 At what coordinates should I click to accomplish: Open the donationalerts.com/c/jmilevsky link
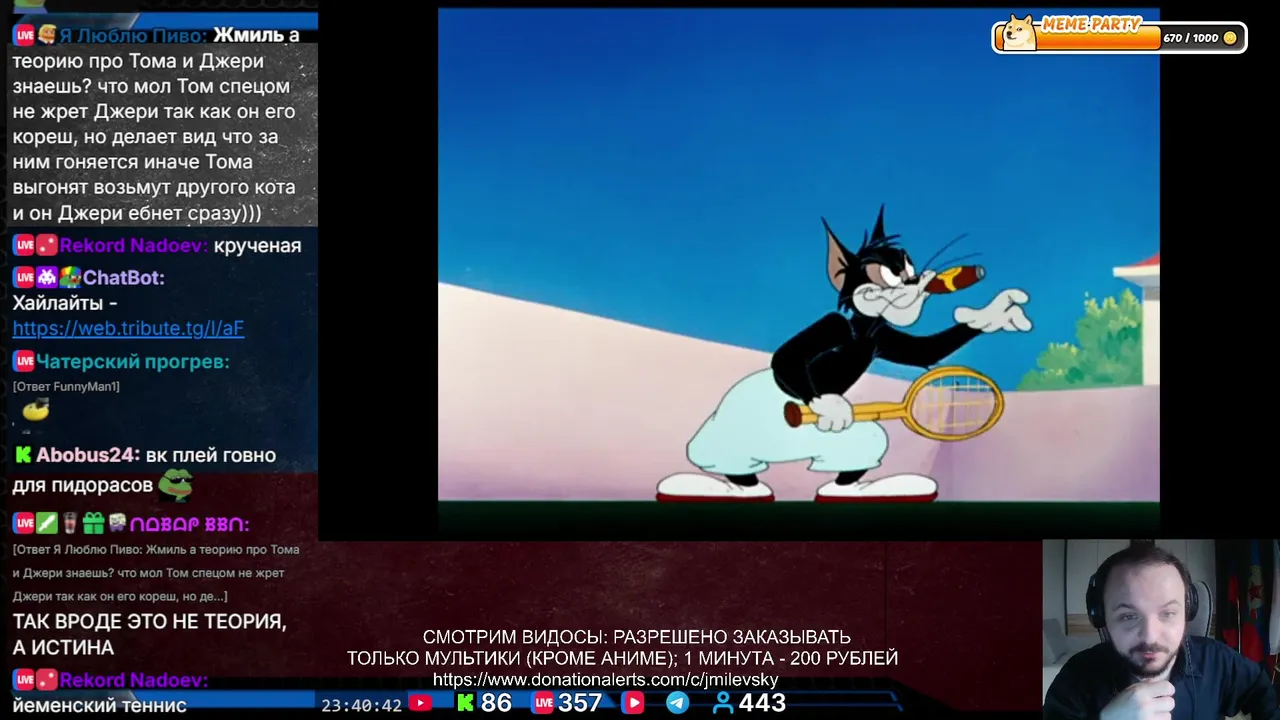tap(605, 680)
